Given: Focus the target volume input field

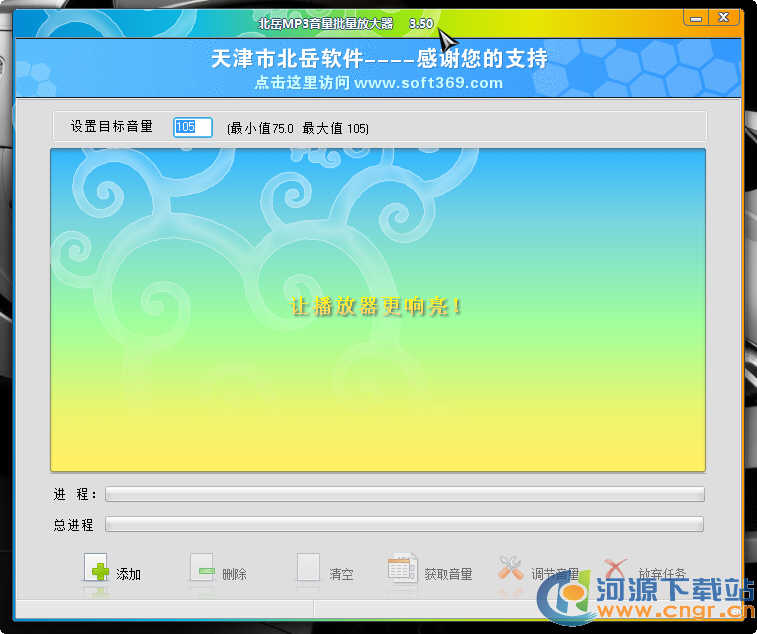Looking at the screenshot, I should 193,127.
